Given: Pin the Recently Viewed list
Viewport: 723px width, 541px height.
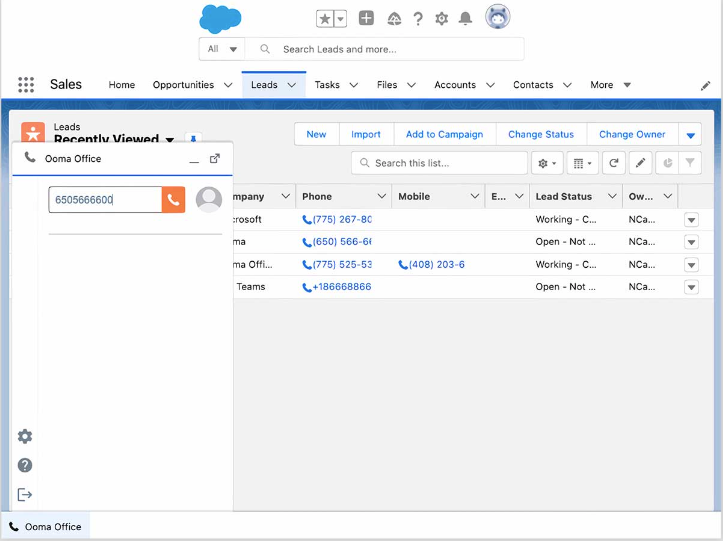Looking at the screenshot, I should [193, 137].
